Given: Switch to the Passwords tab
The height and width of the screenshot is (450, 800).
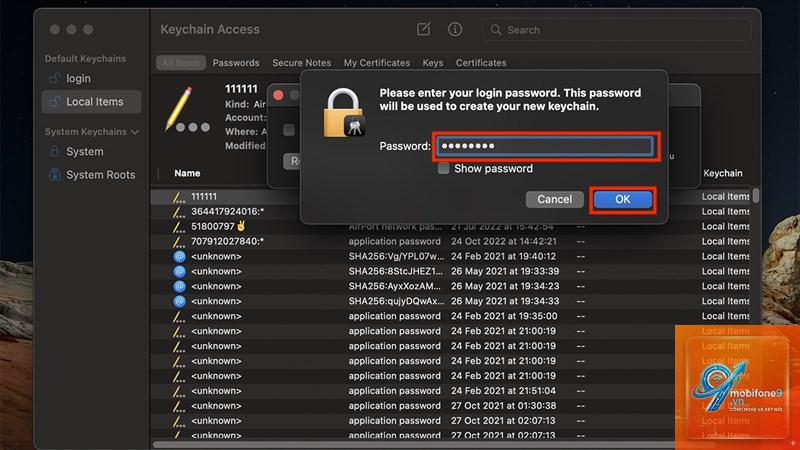Looking at the screenshot, I should pyautogui.click(x=236, y=63).
